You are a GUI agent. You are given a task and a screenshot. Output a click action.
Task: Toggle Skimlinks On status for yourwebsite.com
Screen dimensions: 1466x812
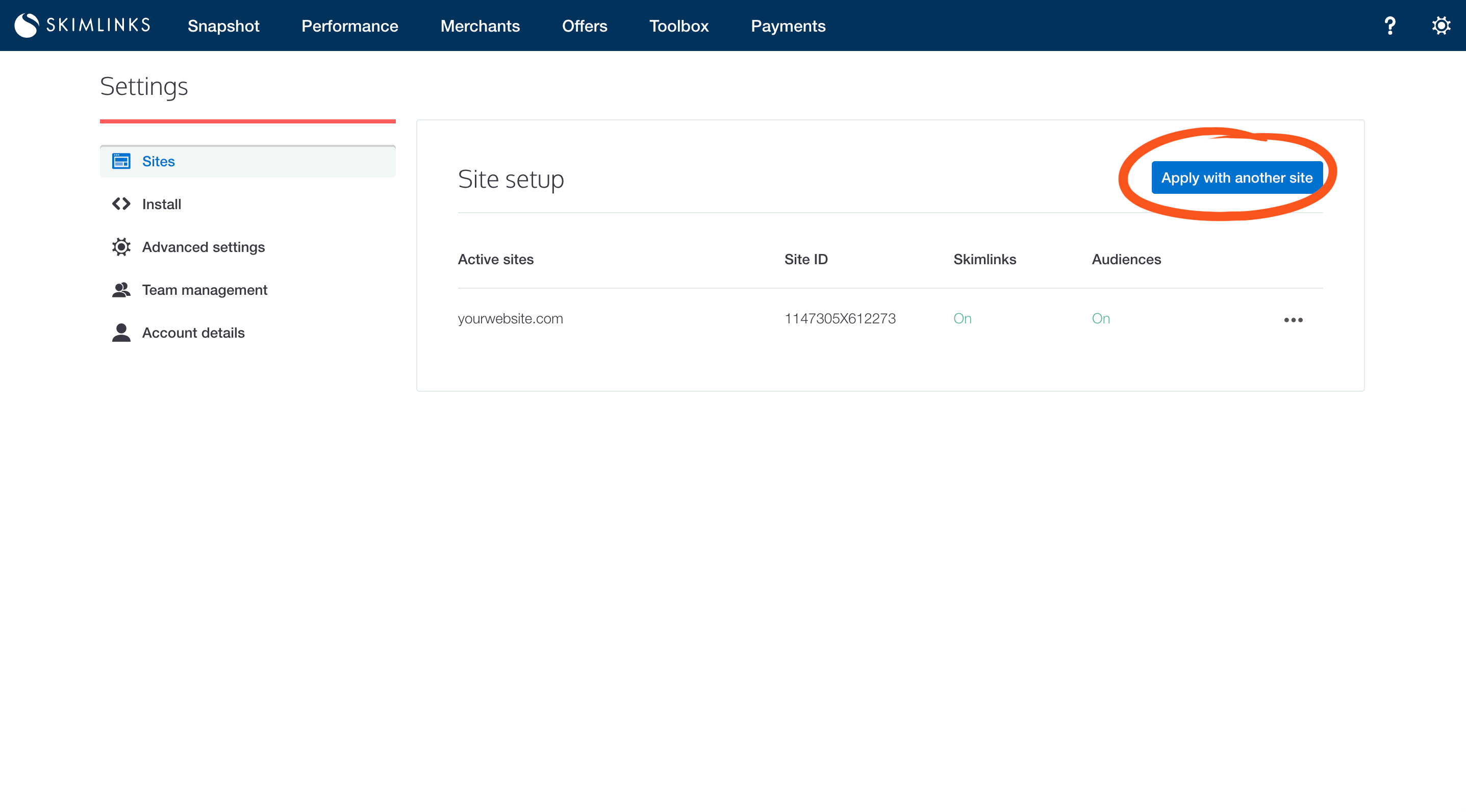(x=963, y=319)
